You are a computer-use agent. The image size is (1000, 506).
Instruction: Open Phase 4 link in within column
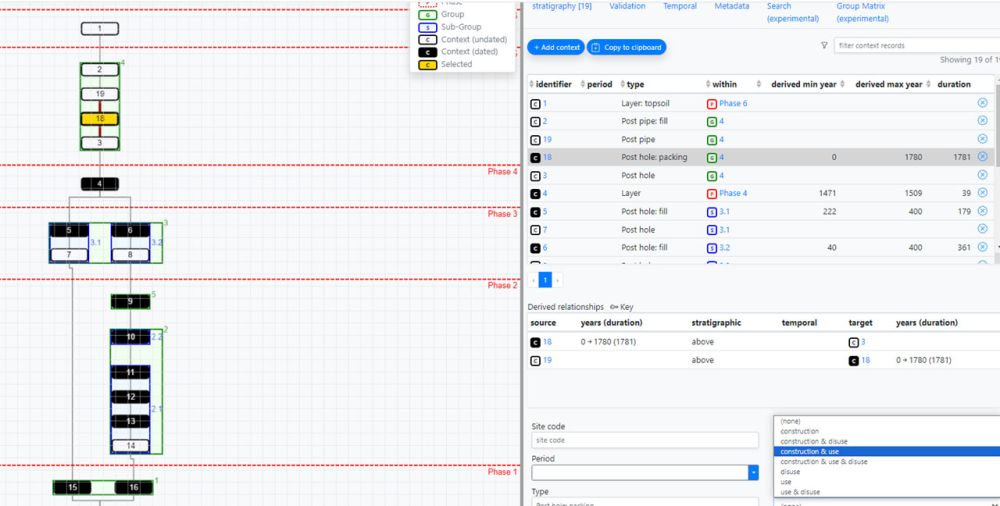point(733,193)
